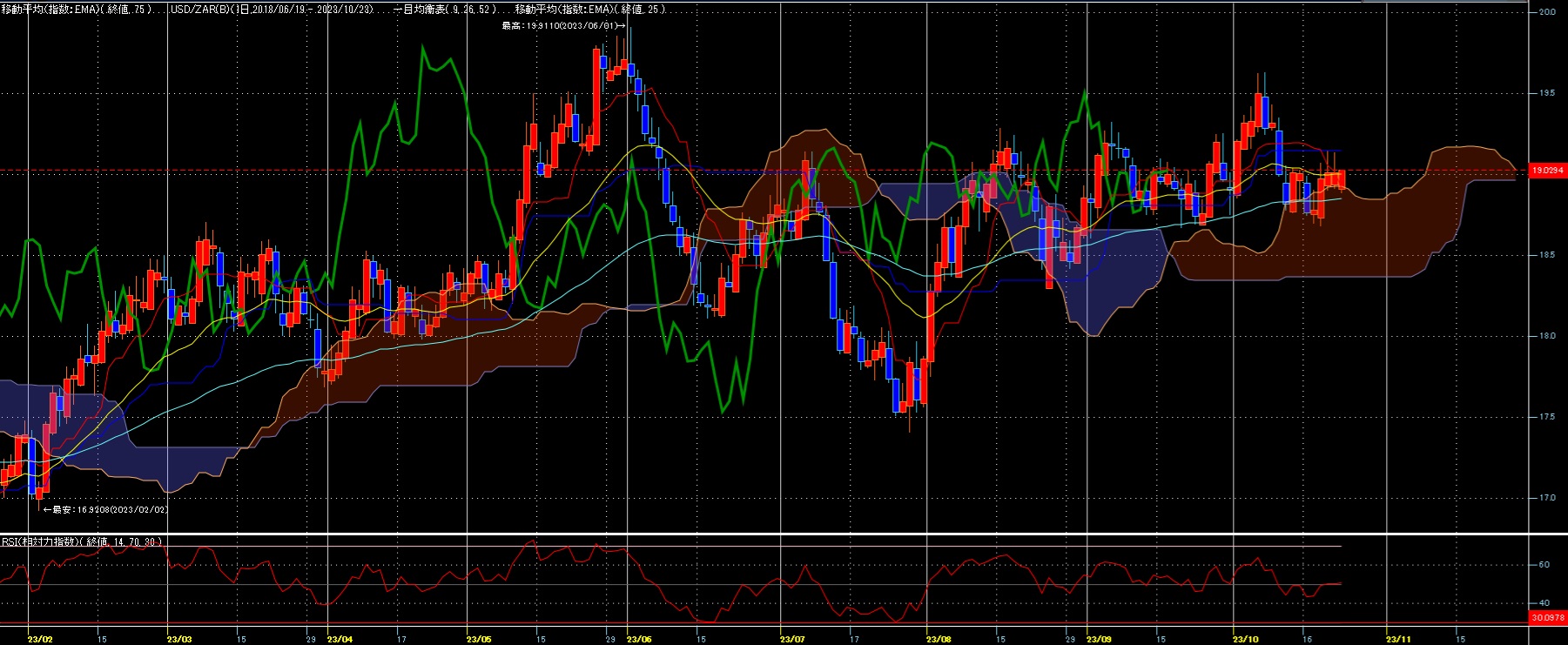
Task: Click the 最高 19.9110 high price annotation
Action: click(x=562, y=26)
